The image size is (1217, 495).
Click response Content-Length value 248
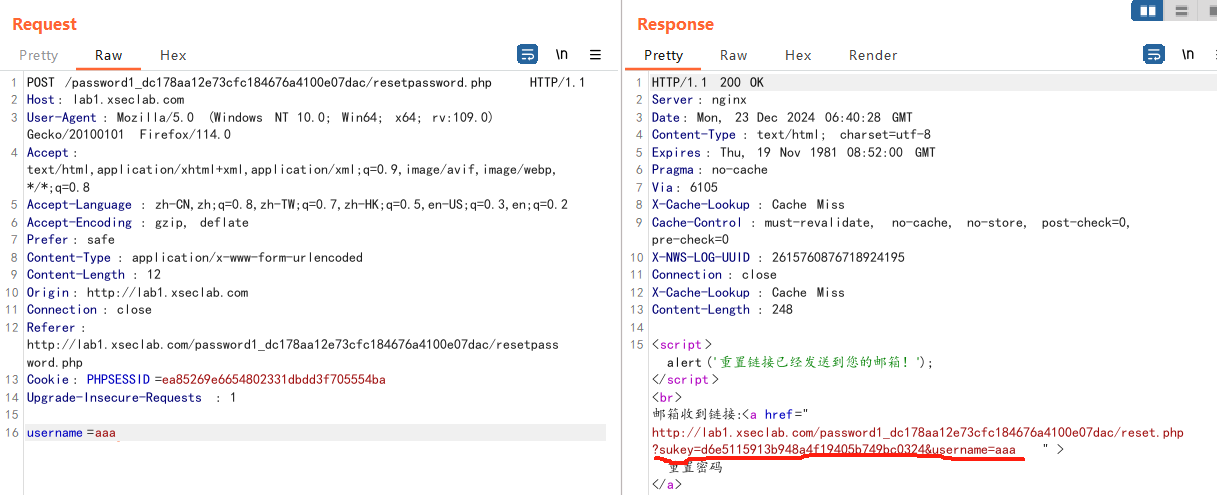pos(782,310)
